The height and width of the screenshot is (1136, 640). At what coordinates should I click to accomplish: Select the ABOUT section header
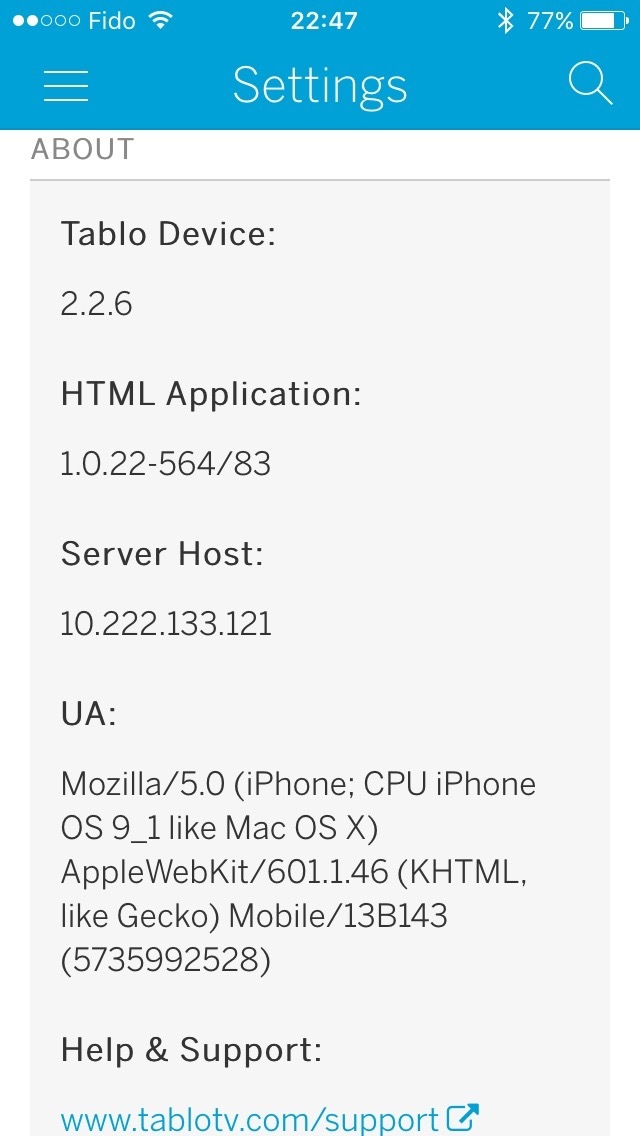point(82,149)
